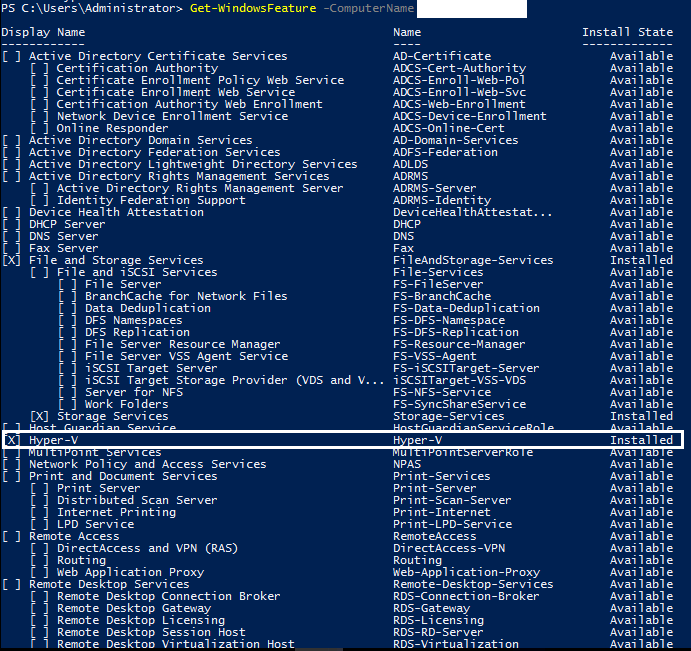Click the Web-Application-Proxy name entry
Screen dimensions: 691x651
(x=466, y=572)
